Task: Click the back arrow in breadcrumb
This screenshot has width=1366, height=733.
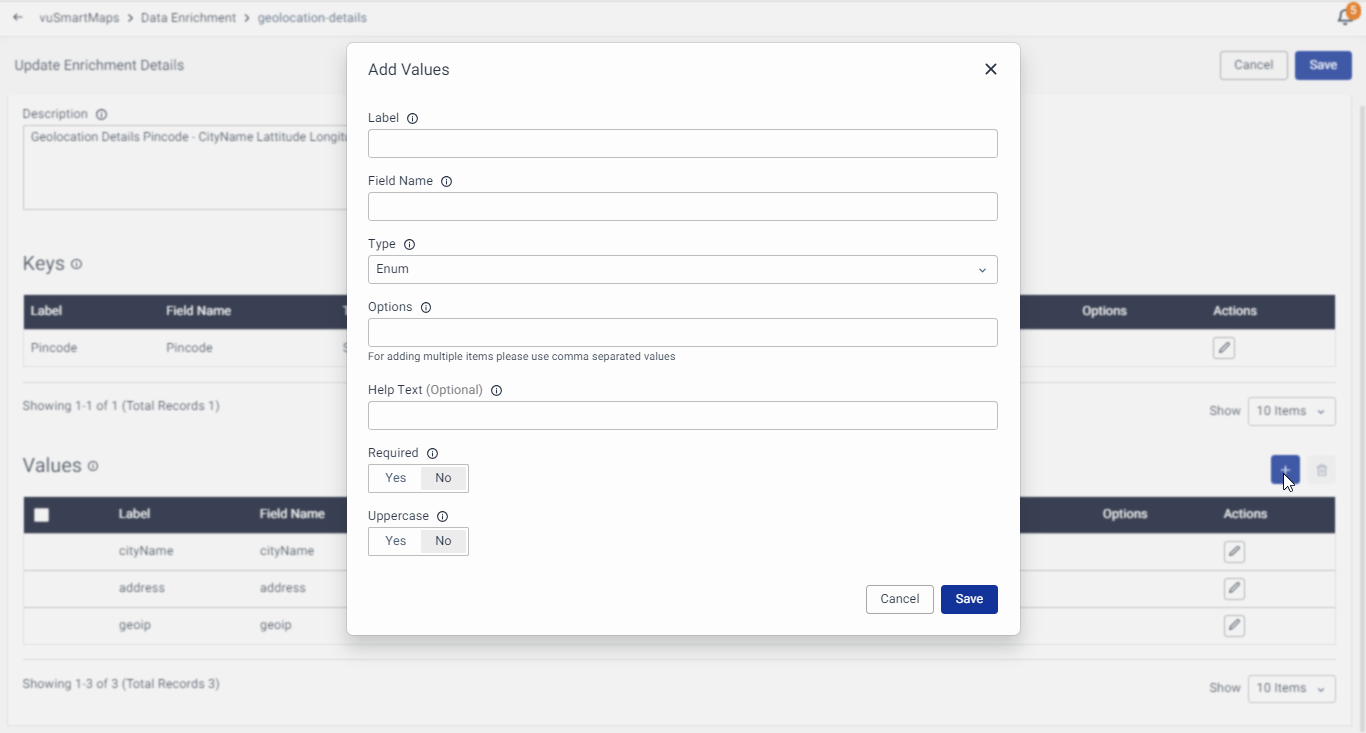Action: click(18, 17)
